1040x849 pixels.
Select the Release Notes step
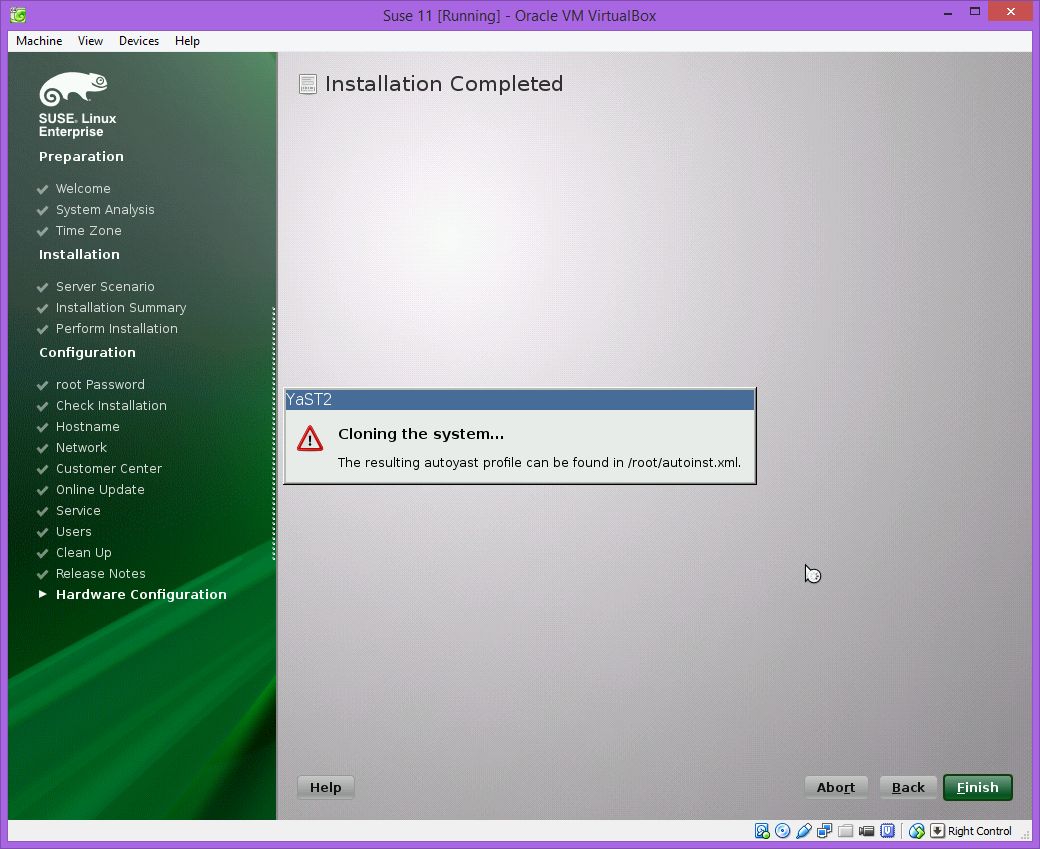100,574
